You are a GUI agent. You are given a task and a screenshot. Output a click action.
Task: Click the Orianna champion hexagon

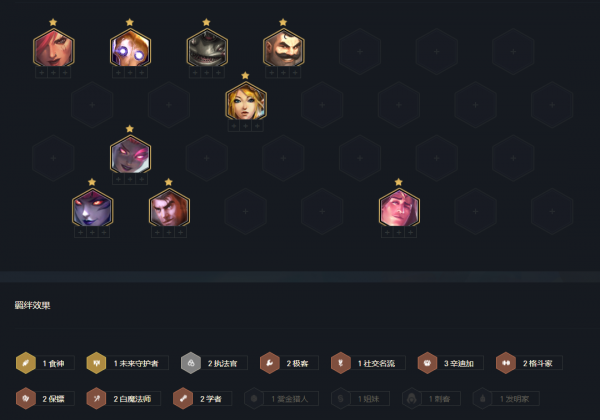pyautogui.click(x=130, y=49)
